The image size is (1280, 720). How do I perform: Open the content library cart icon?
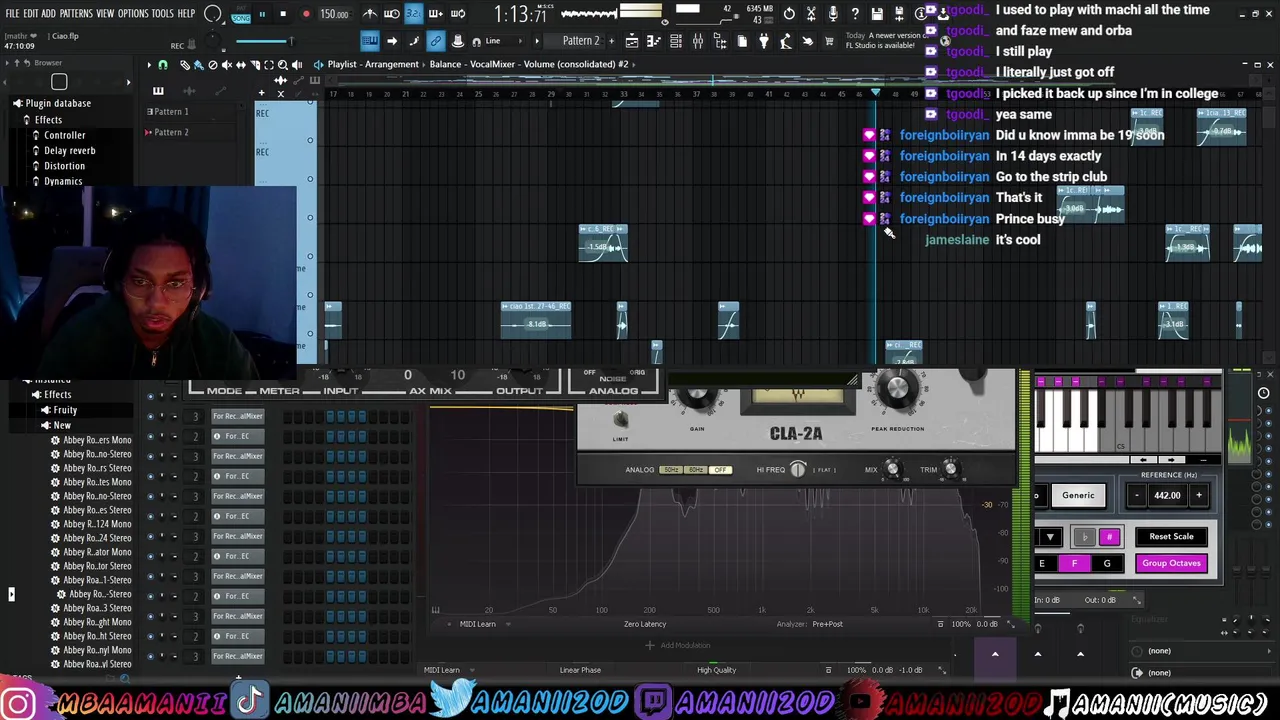pyautogui.click(x=829, y=41)
